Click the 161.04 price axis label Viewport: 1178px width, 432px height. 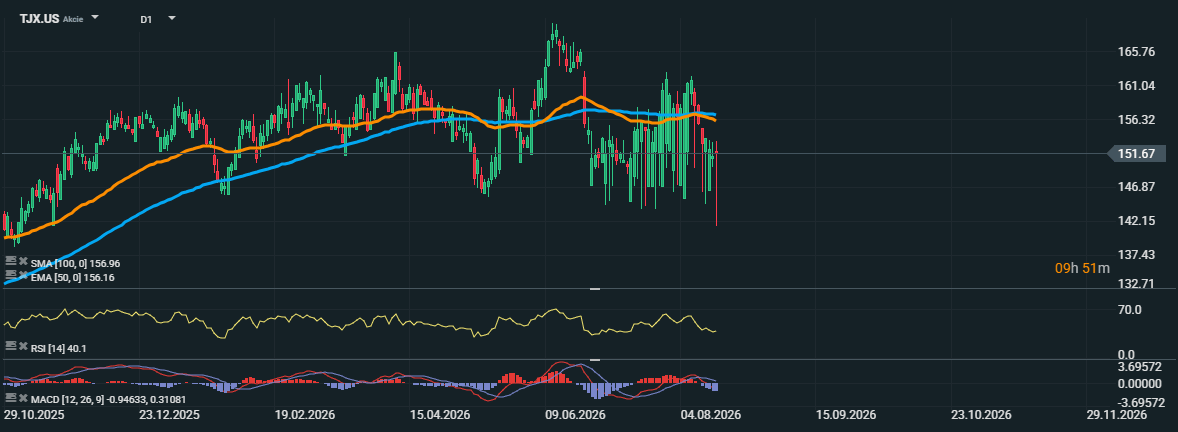coord(1137,86)
